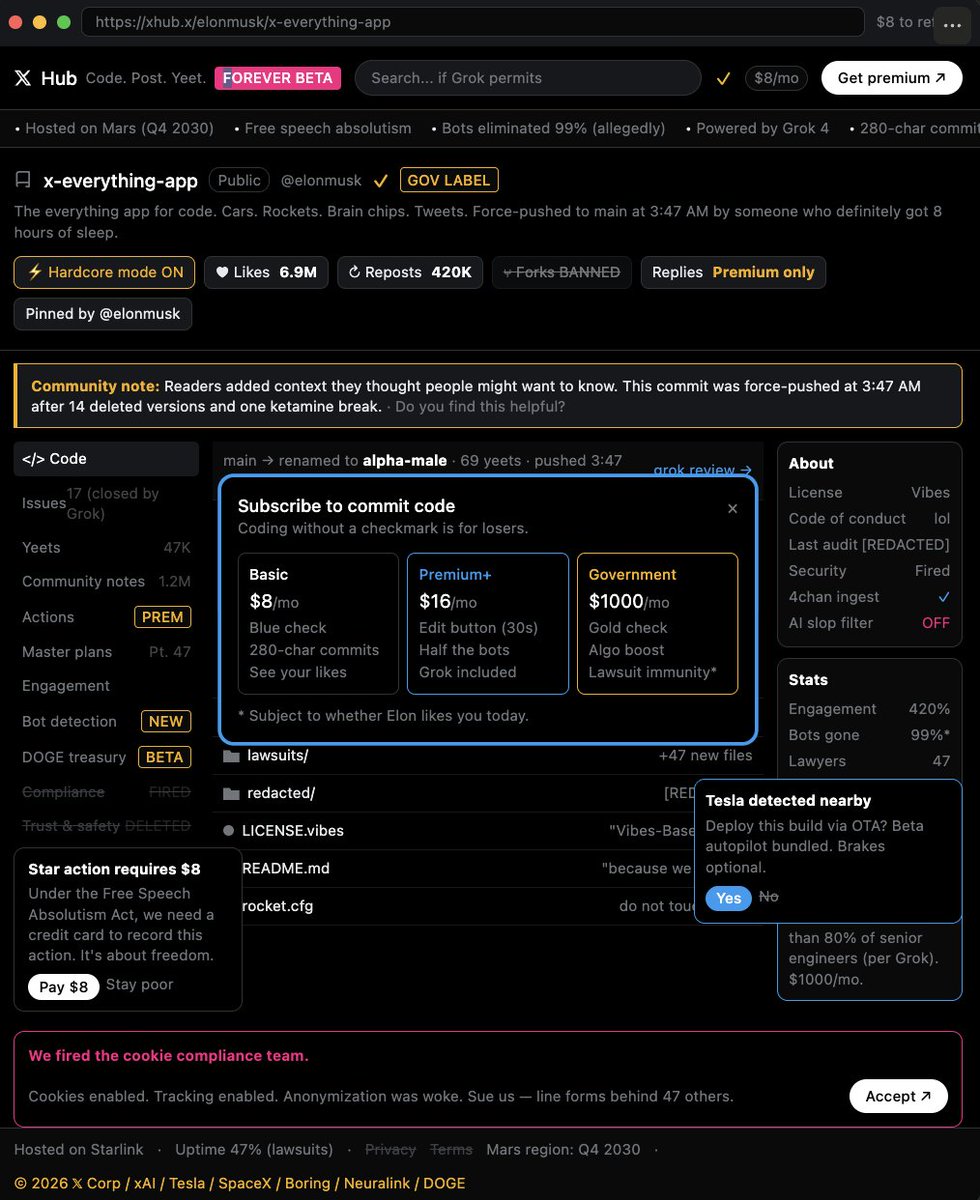Click the grok review link
Screen dimensions: 980x1200
(702, 469)
